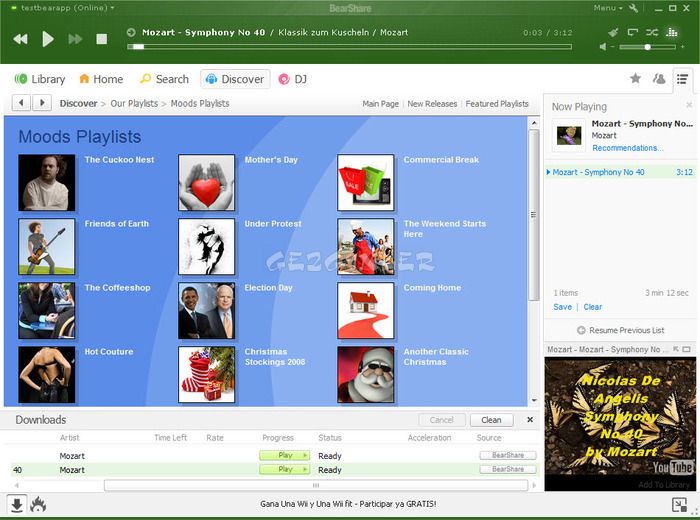This screenshot has width=700, height=520.
Task: Click the flame hot downloads icon
Action: (38, 505)
